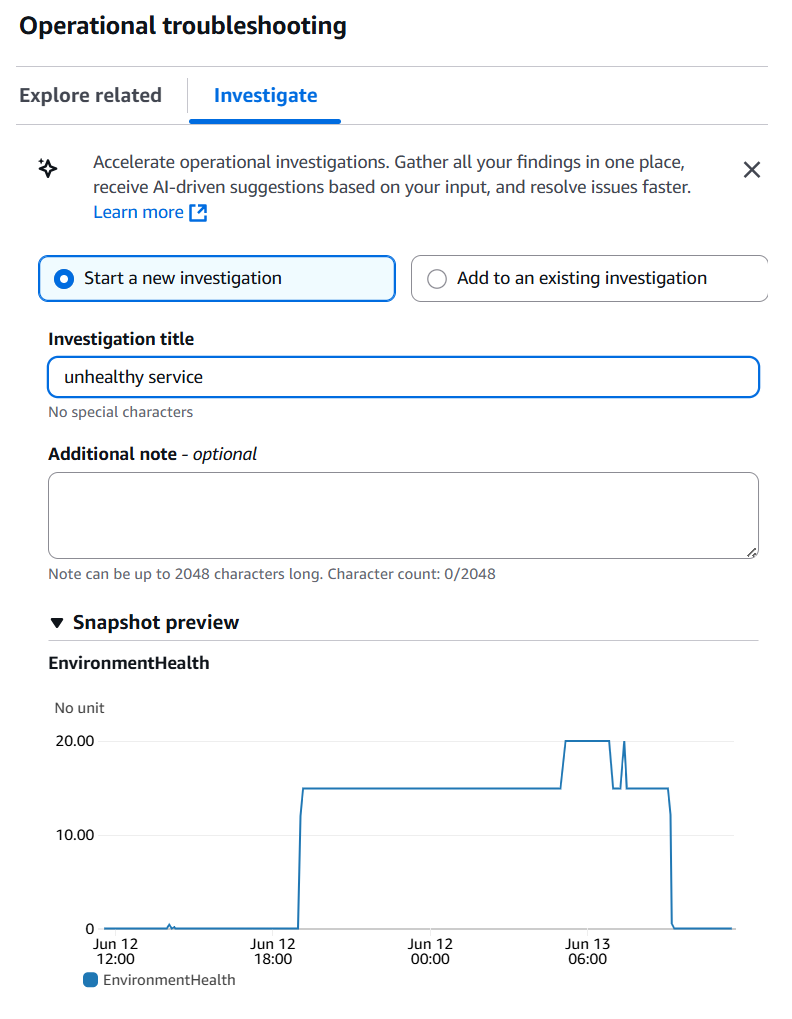This screenshot has height=1019, width=792.
Task: Open the Learn more link
Action: [136, 212]
